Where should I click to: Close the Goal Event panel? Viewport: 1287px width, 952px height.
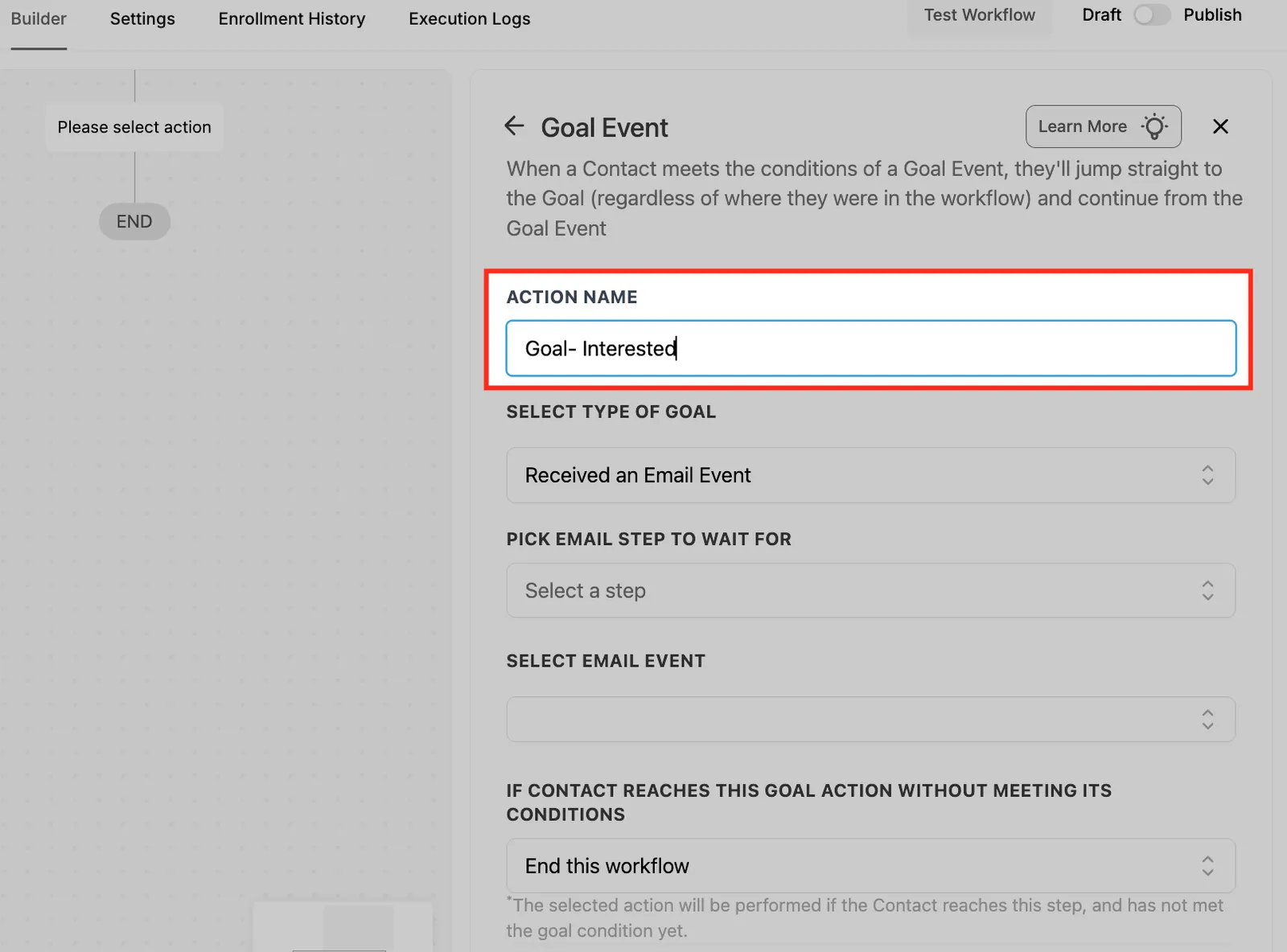pyautogui.click(x=1220, y=126)
